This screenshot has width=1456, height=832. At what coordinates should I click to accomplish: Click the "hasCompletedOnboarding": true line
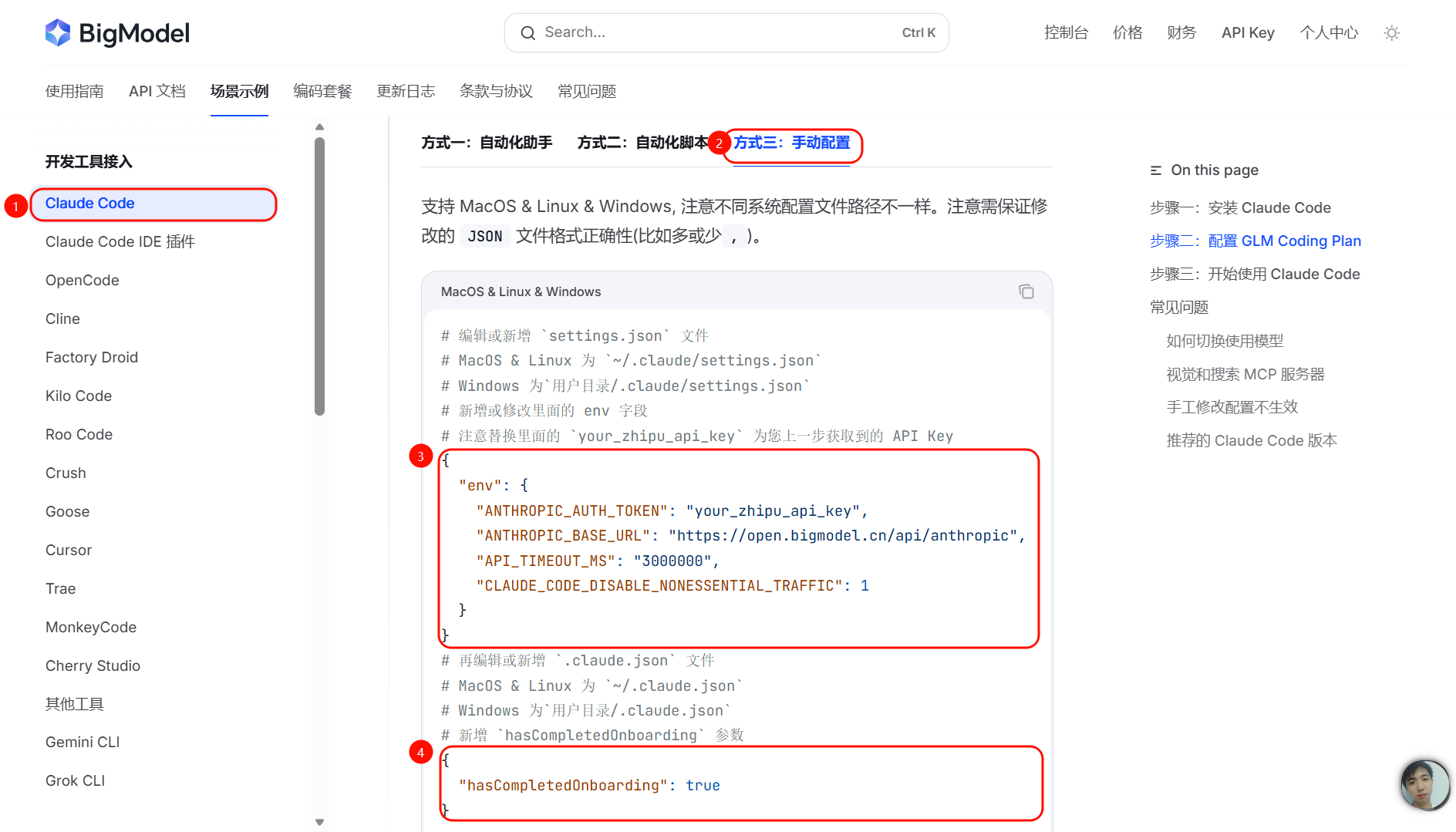coord(589,786)
